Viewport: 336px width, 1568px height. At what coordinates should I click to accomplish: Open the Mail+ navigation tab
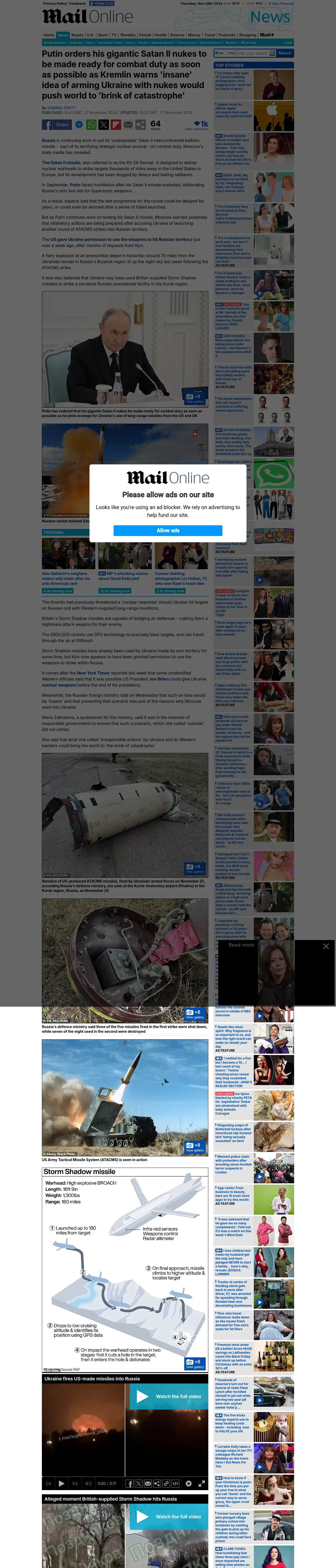pos(267,35)
